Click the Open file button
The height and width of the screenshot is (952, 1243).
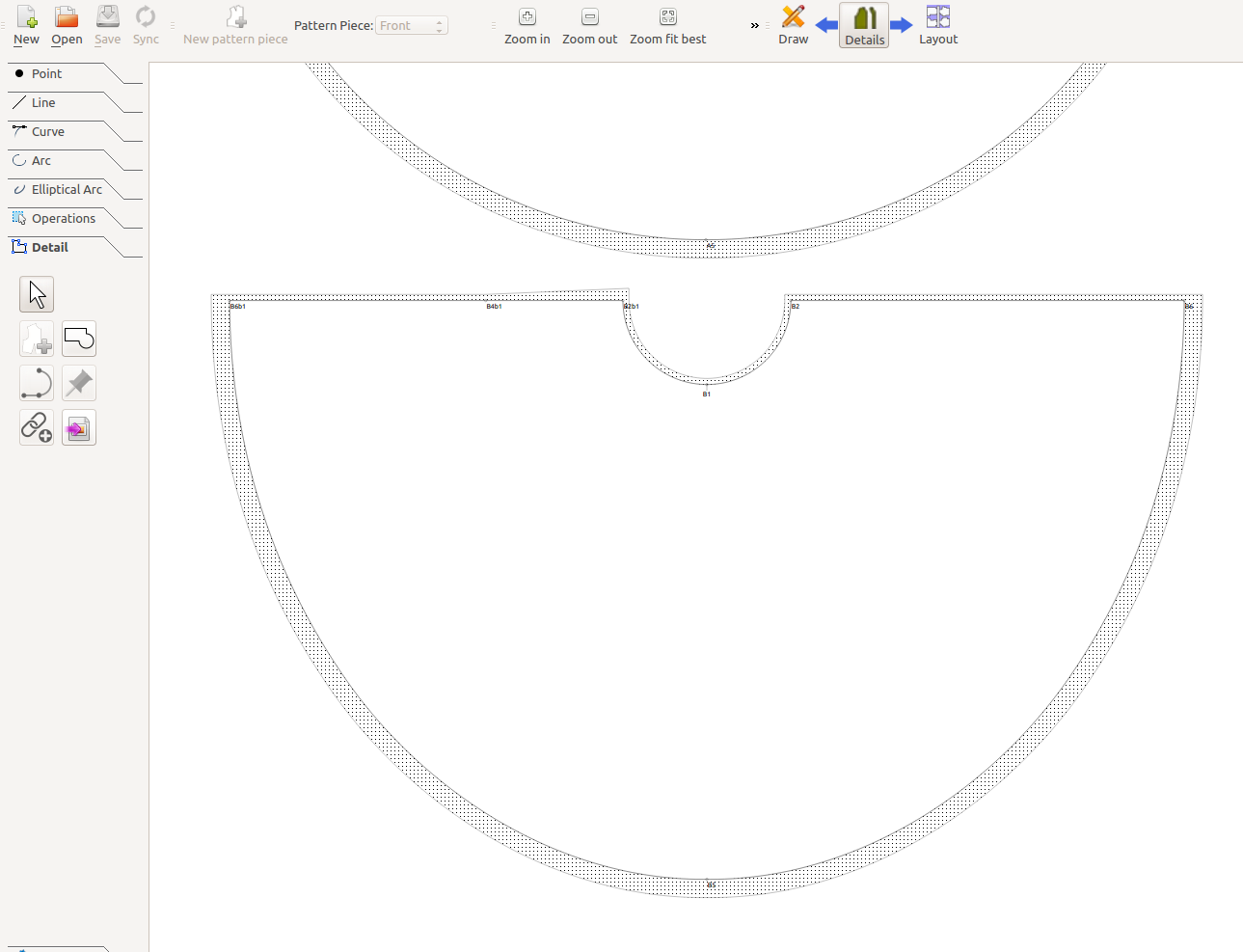click(67, 26)
